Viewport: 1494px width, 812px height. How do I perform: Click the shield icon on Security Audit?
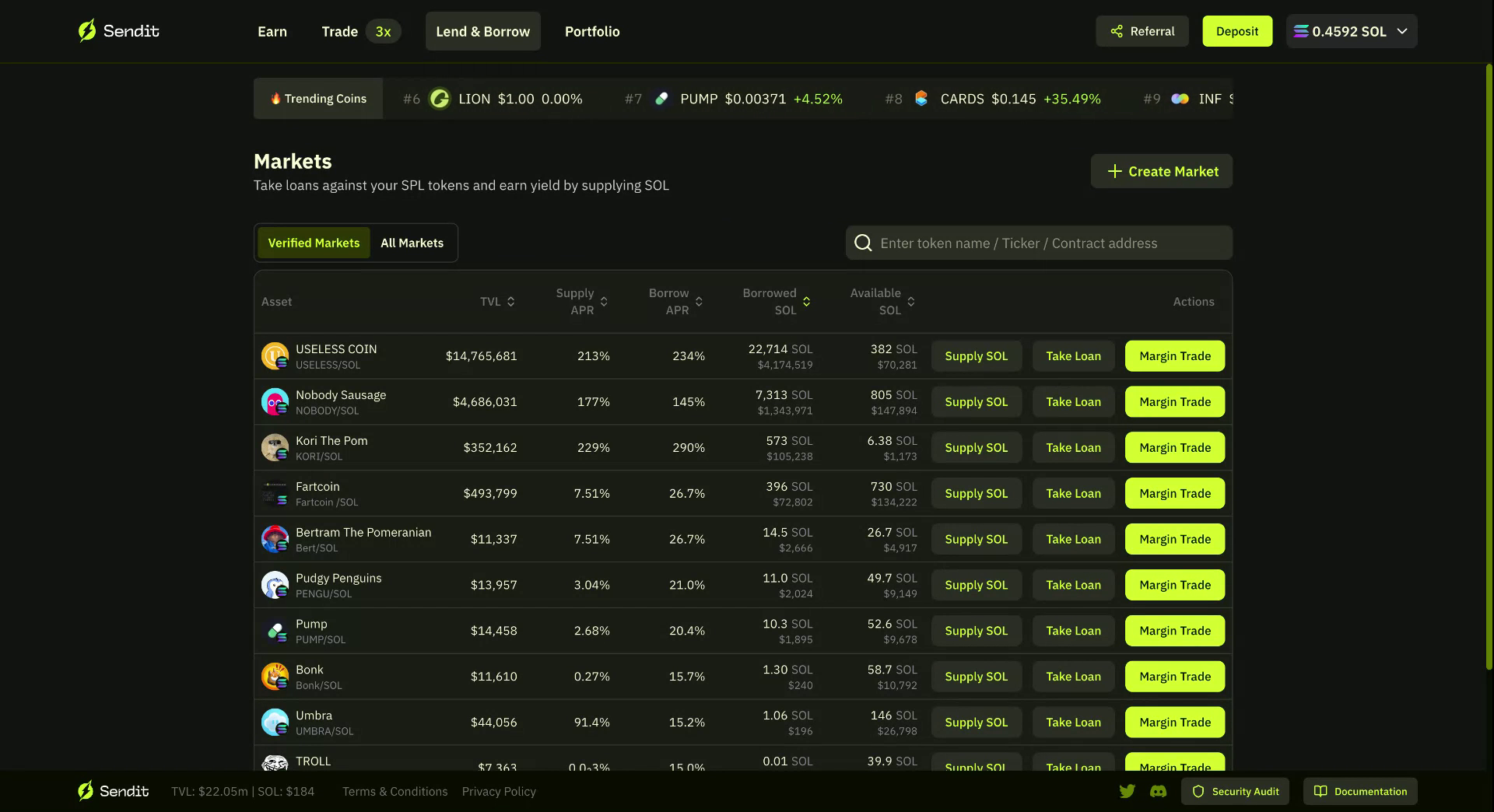point(1199,791)
